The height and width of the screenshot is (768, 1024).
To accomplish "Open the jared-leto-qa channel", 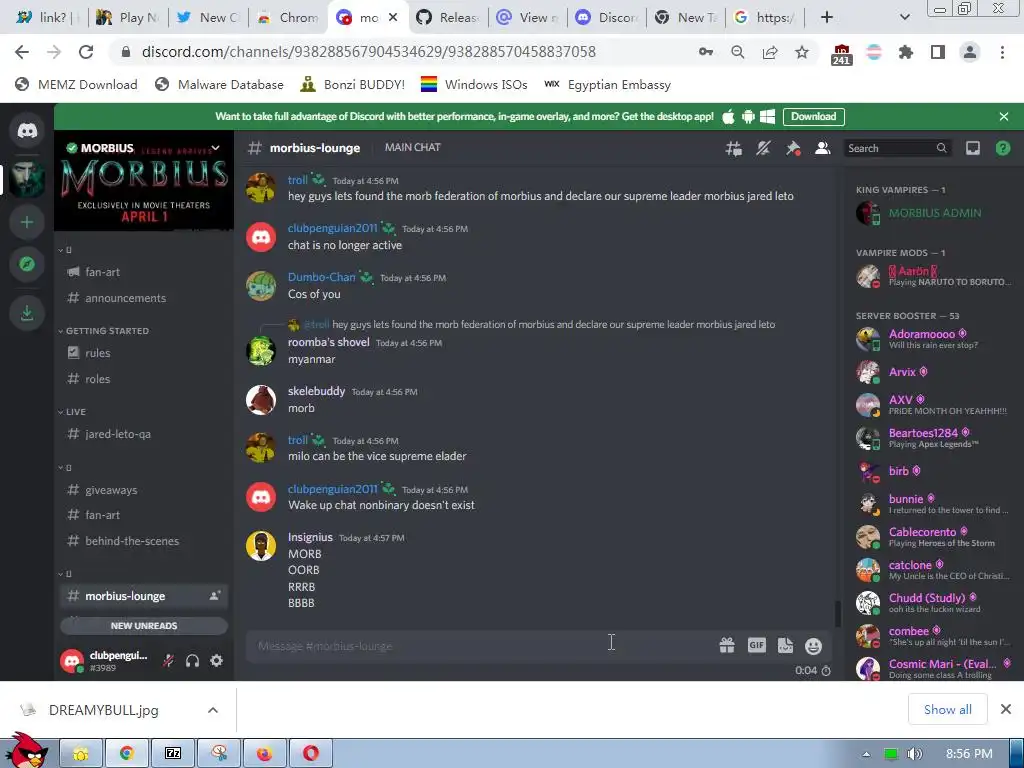I will click(144, 434).
